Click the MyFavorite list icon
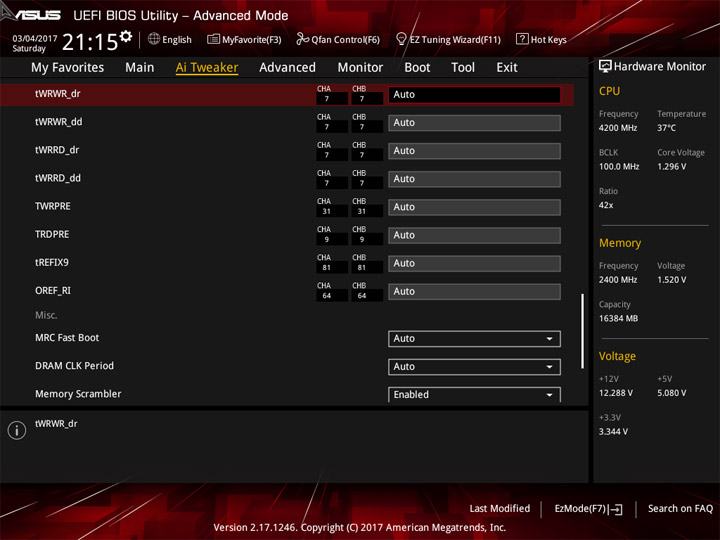This screenshot has width=720, height=540. click(x=214, y=39)
